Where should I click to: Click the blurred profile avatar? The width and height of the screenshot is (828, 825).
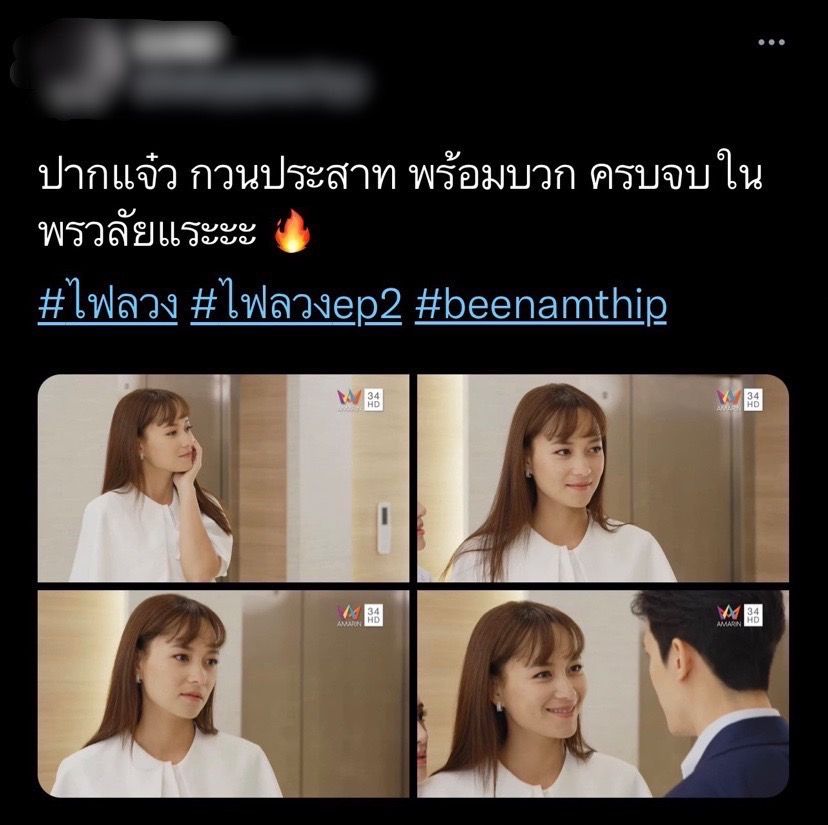(66, 68)
